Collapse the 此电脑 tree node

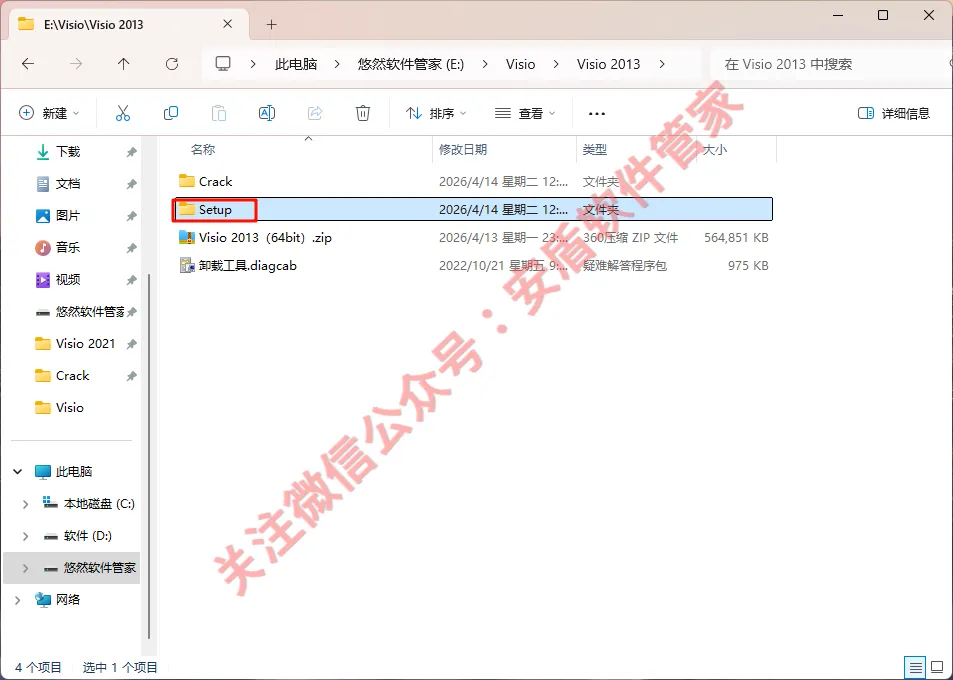click(x=18, y=472)
